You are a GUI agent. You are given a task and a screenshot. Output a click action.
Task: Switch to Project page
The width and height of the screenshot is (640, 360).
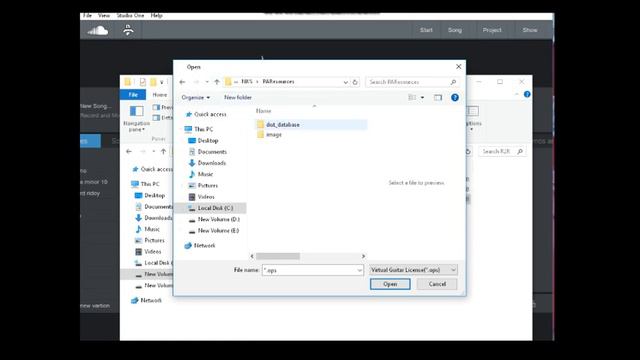click(x=492, y=30)
